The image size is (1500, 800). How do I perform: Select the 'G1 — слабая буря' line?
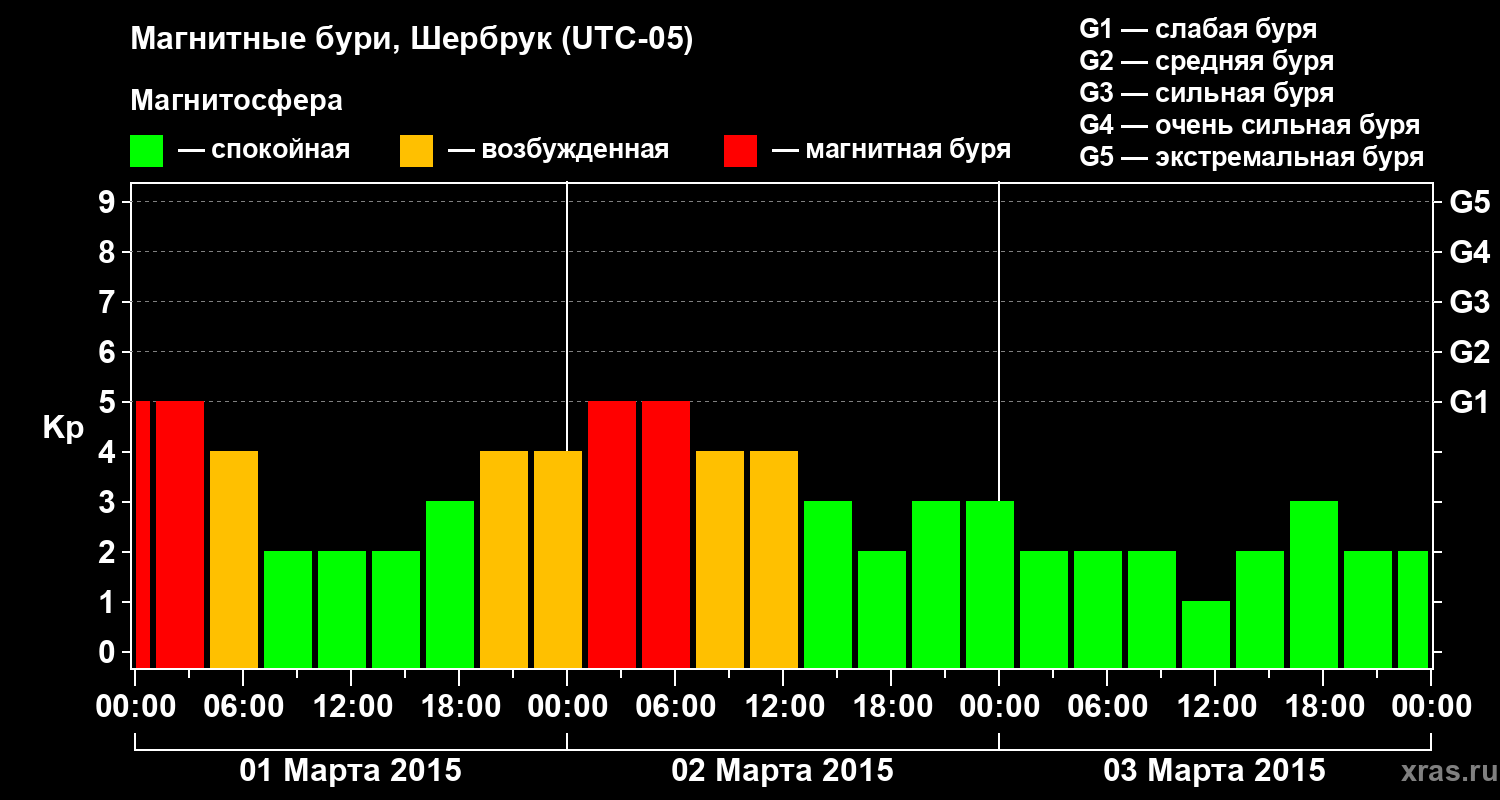(x=1198, y=29)
